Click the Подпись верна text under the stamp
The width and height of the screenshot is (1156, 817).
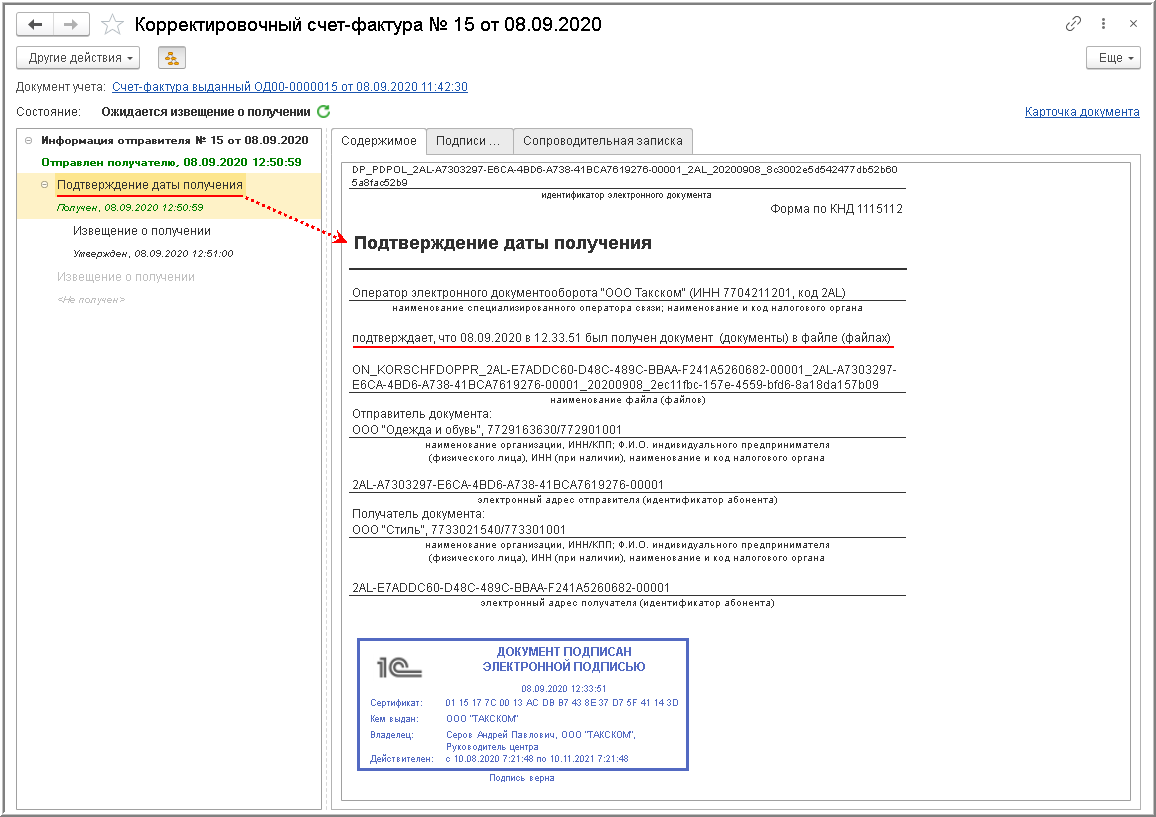coord(521,778)
